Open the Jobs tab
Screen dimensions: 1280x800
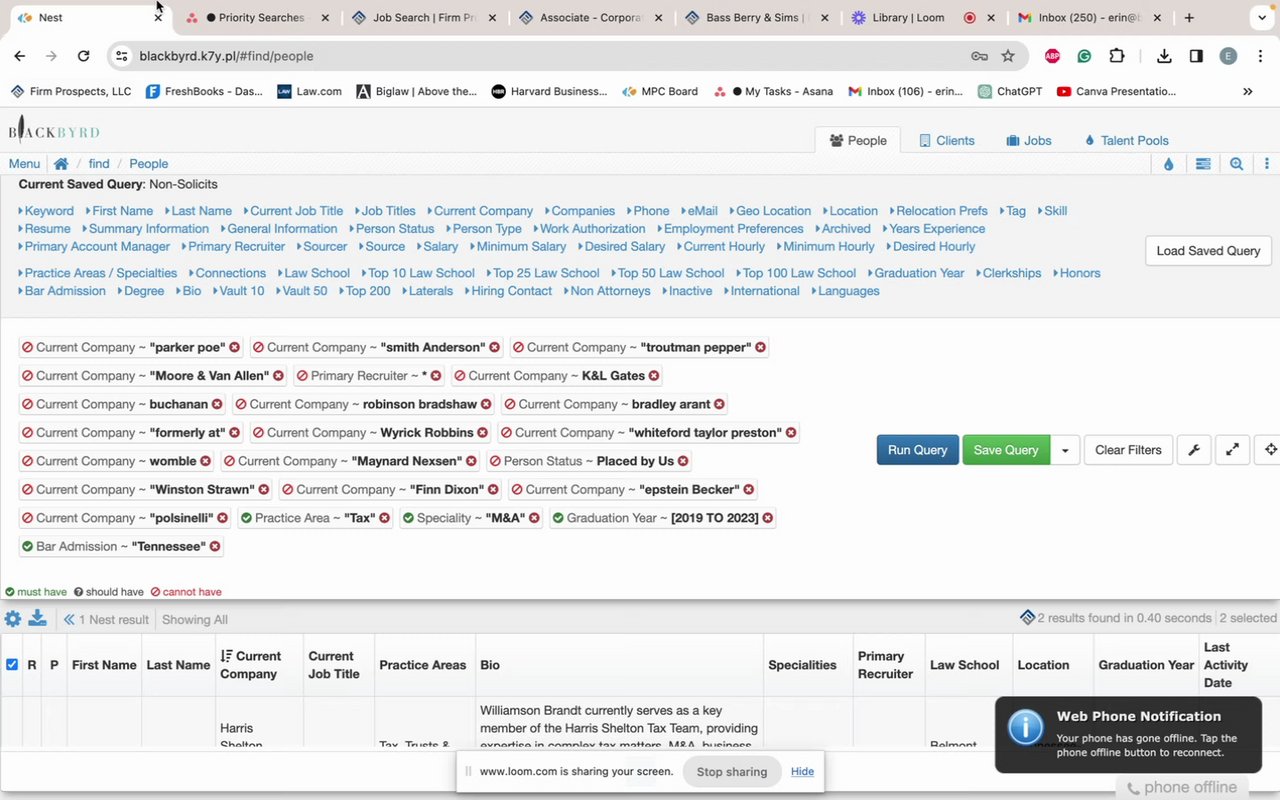point(1029,141)
